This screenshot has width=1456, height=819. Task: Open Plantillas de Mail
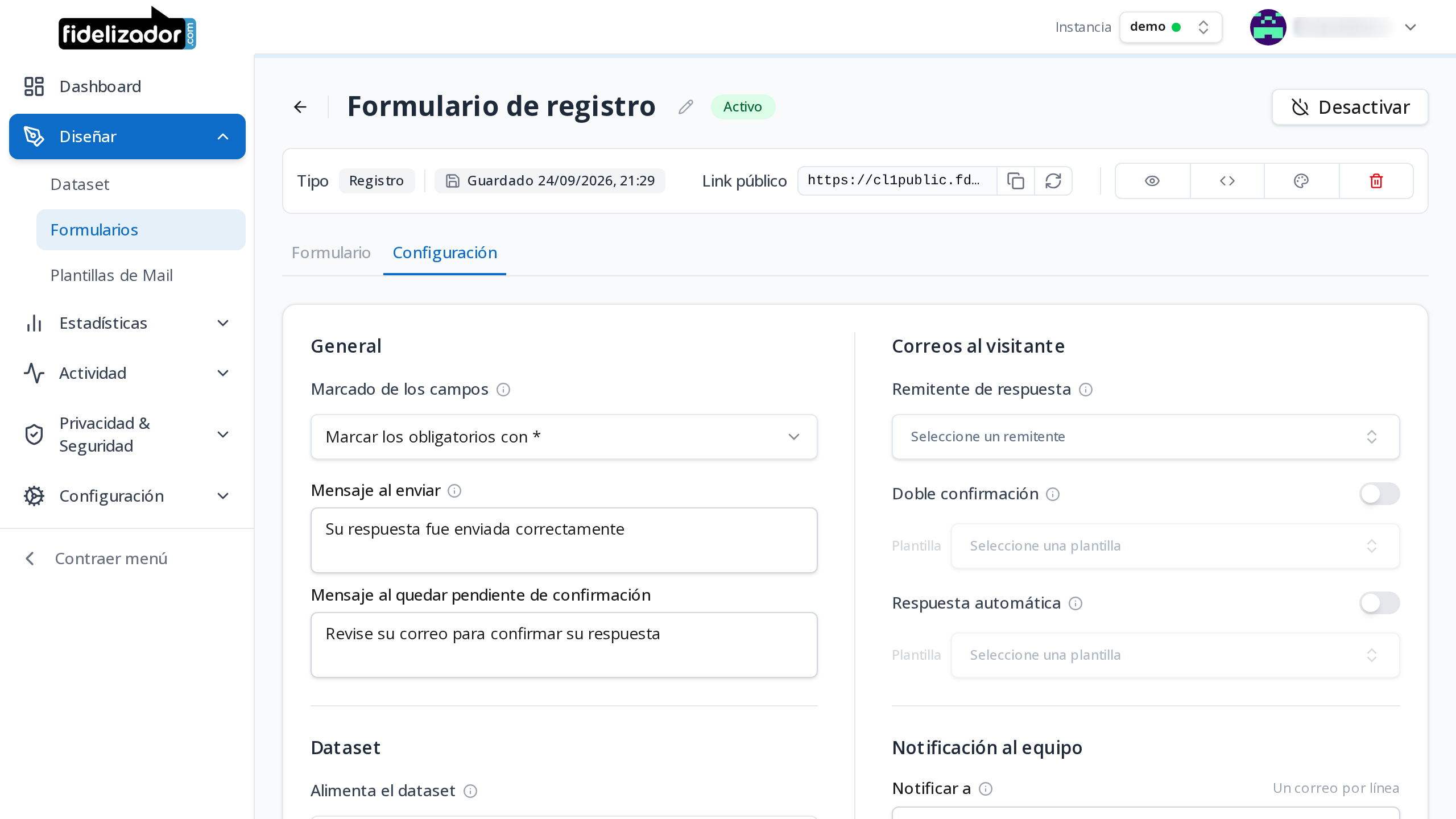click(x=141, y=275)
